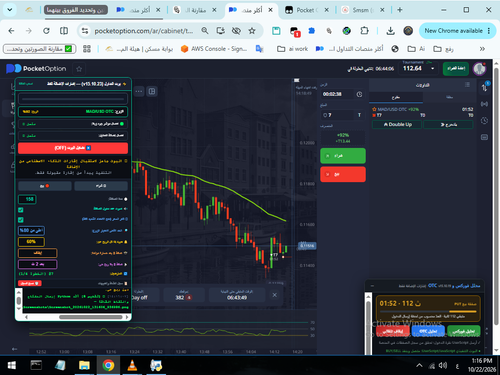
Task: Open the ai work bookmark folder
Action: pos(293,49)
